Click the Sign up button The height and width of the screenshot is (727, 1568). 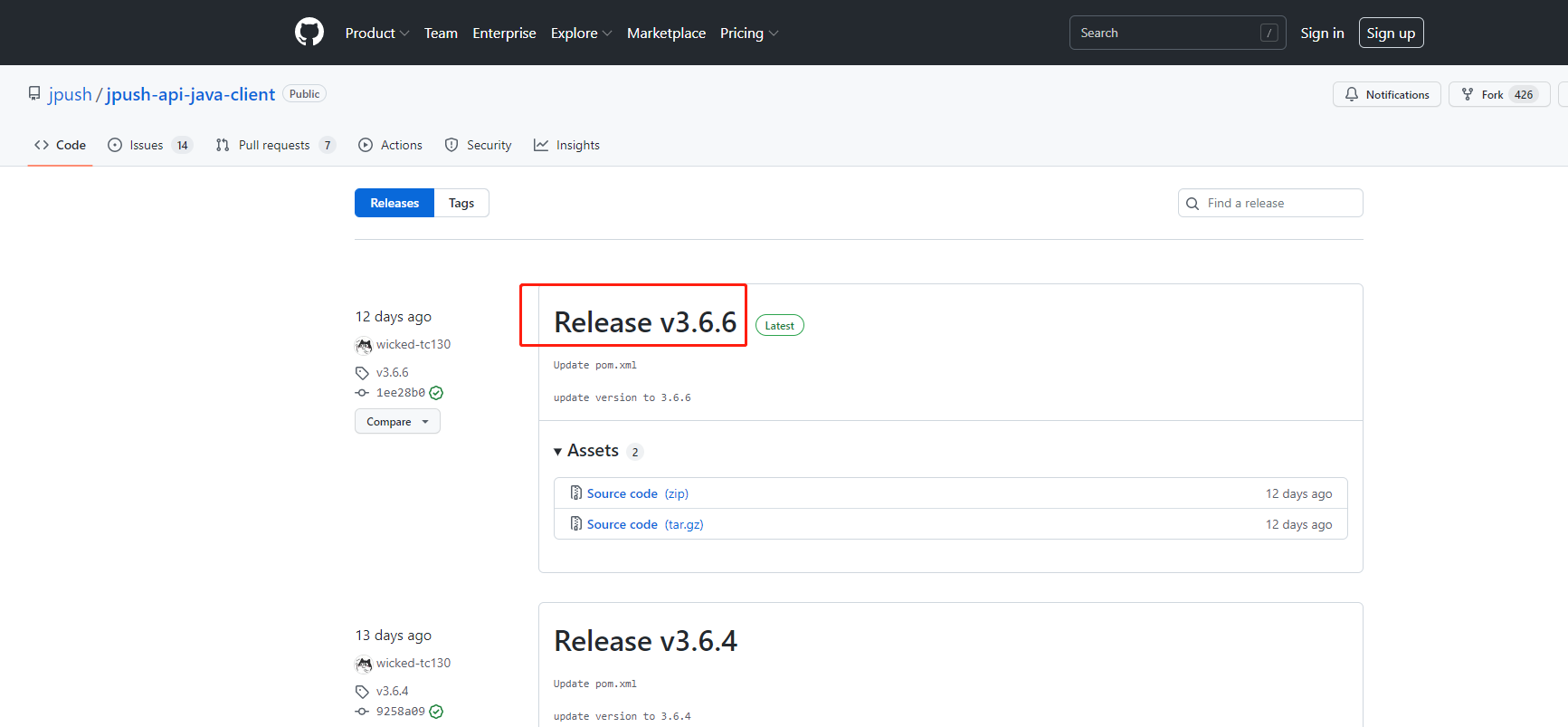pyautogui.click(x=1391, y=33)
